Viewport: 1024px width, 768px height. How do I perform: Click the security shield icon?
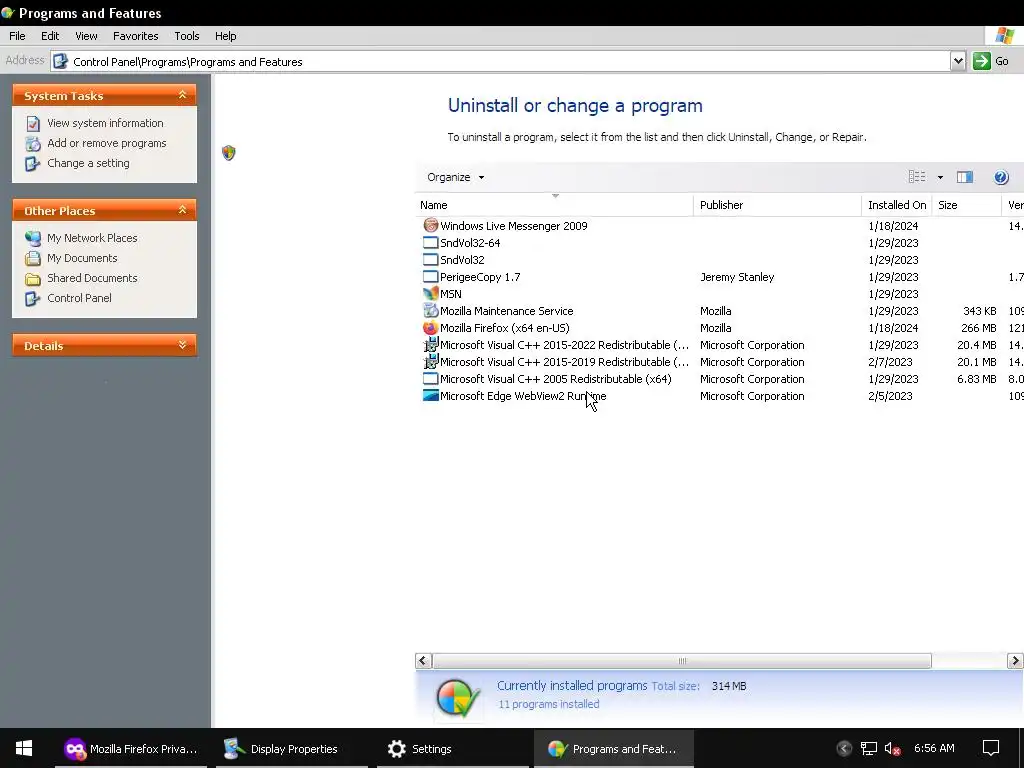[x=229, y=153]
